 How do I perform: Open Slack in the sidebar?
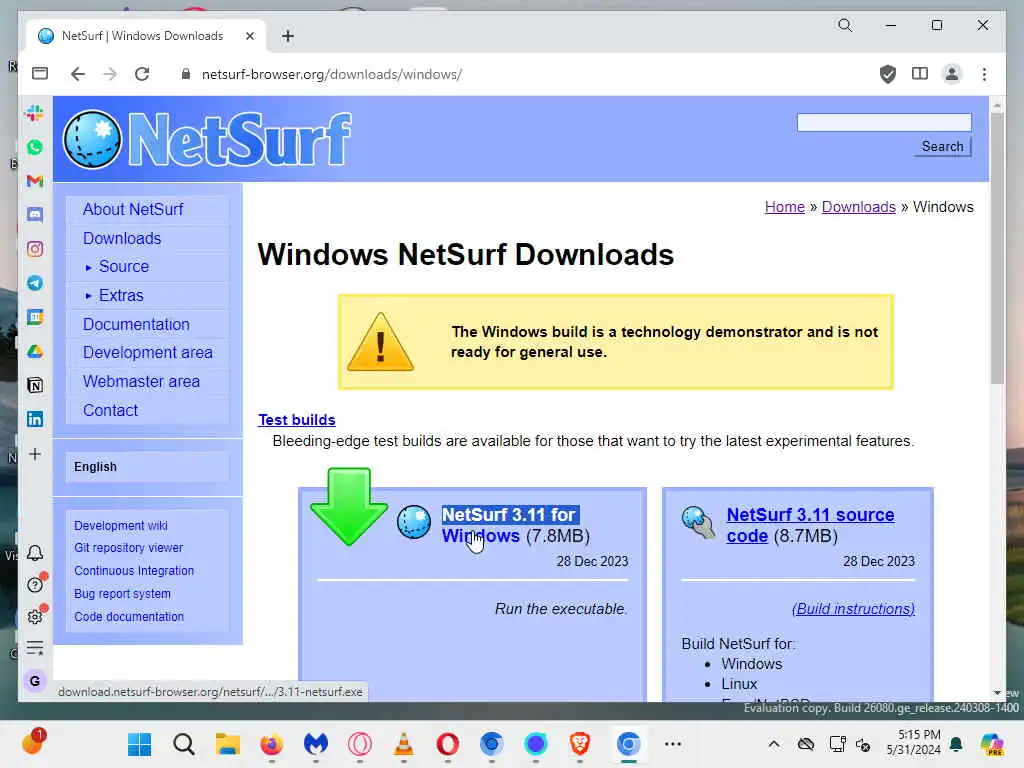pyautogui.click(x=35, y=113)
